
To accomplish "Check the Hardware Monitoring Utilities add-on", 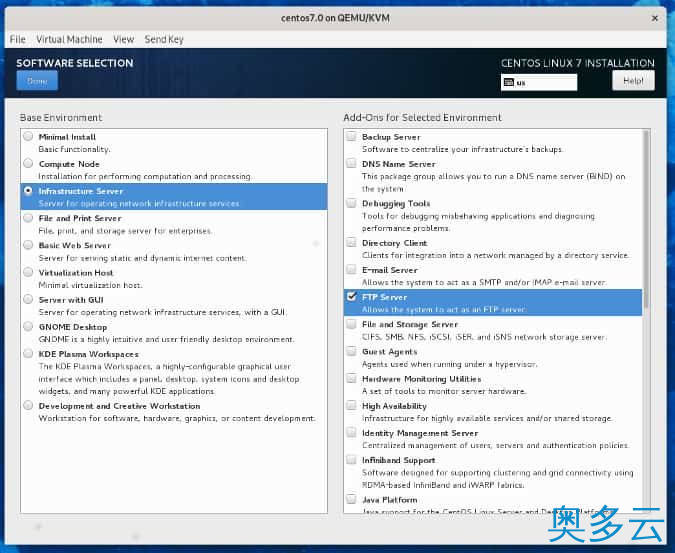I will pyautogui.click(x=352, y=378).
